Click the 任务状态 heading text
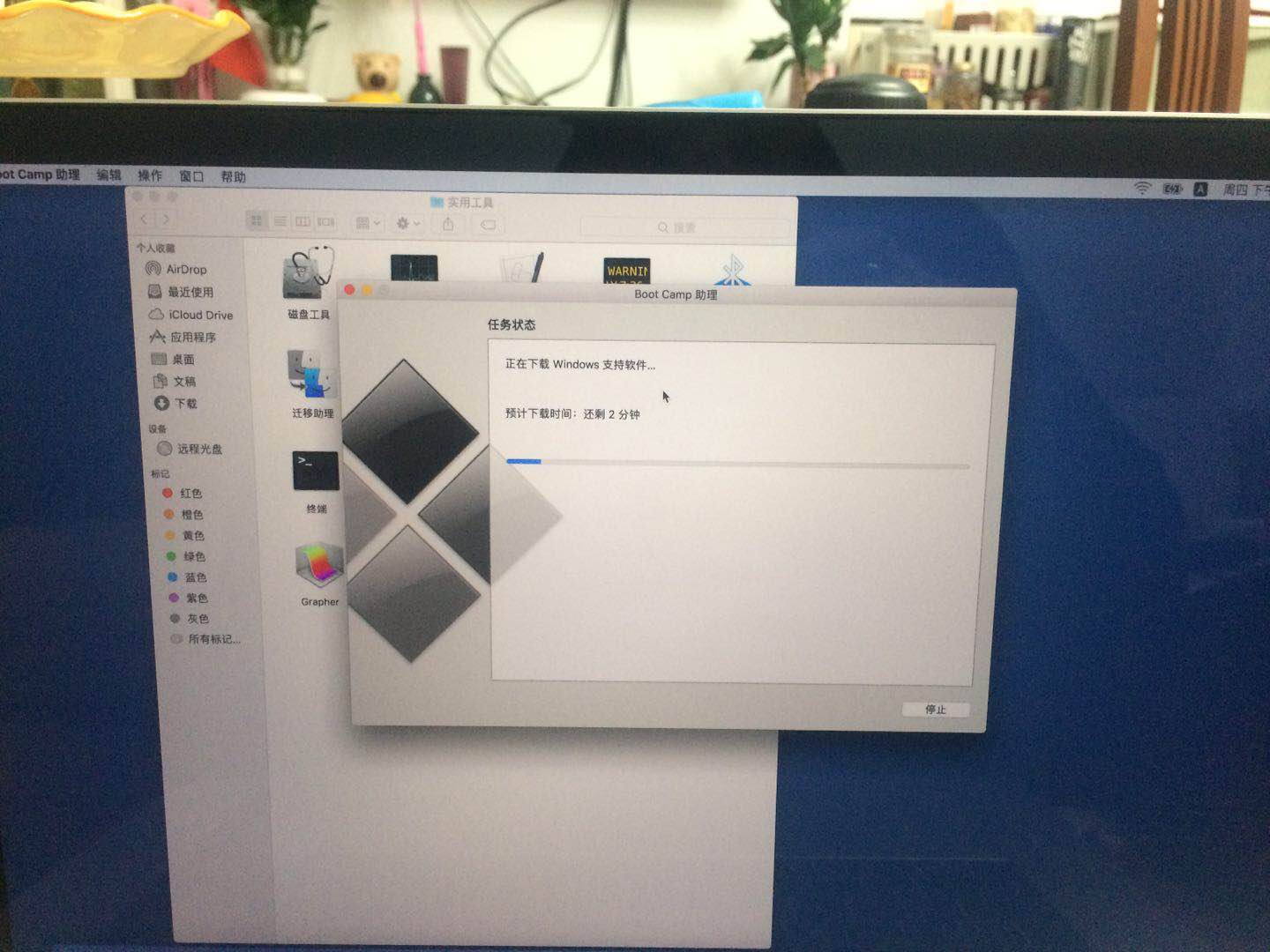 click(512, 324)
